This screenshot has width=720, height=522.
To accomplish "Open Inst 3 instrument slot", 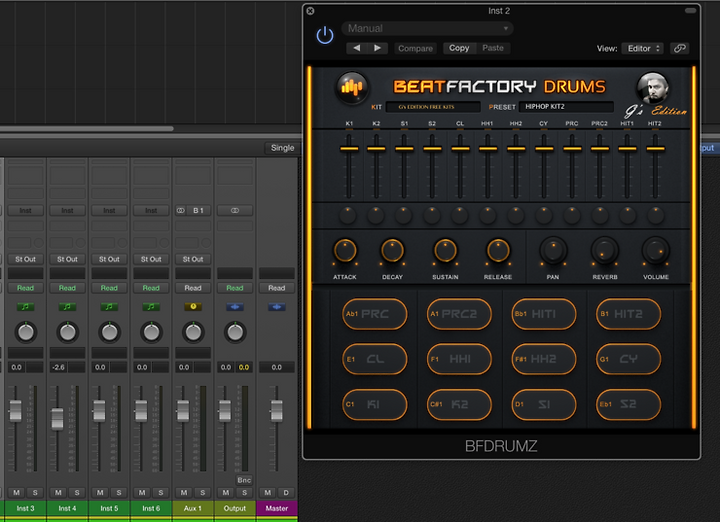I will [25, 210].
